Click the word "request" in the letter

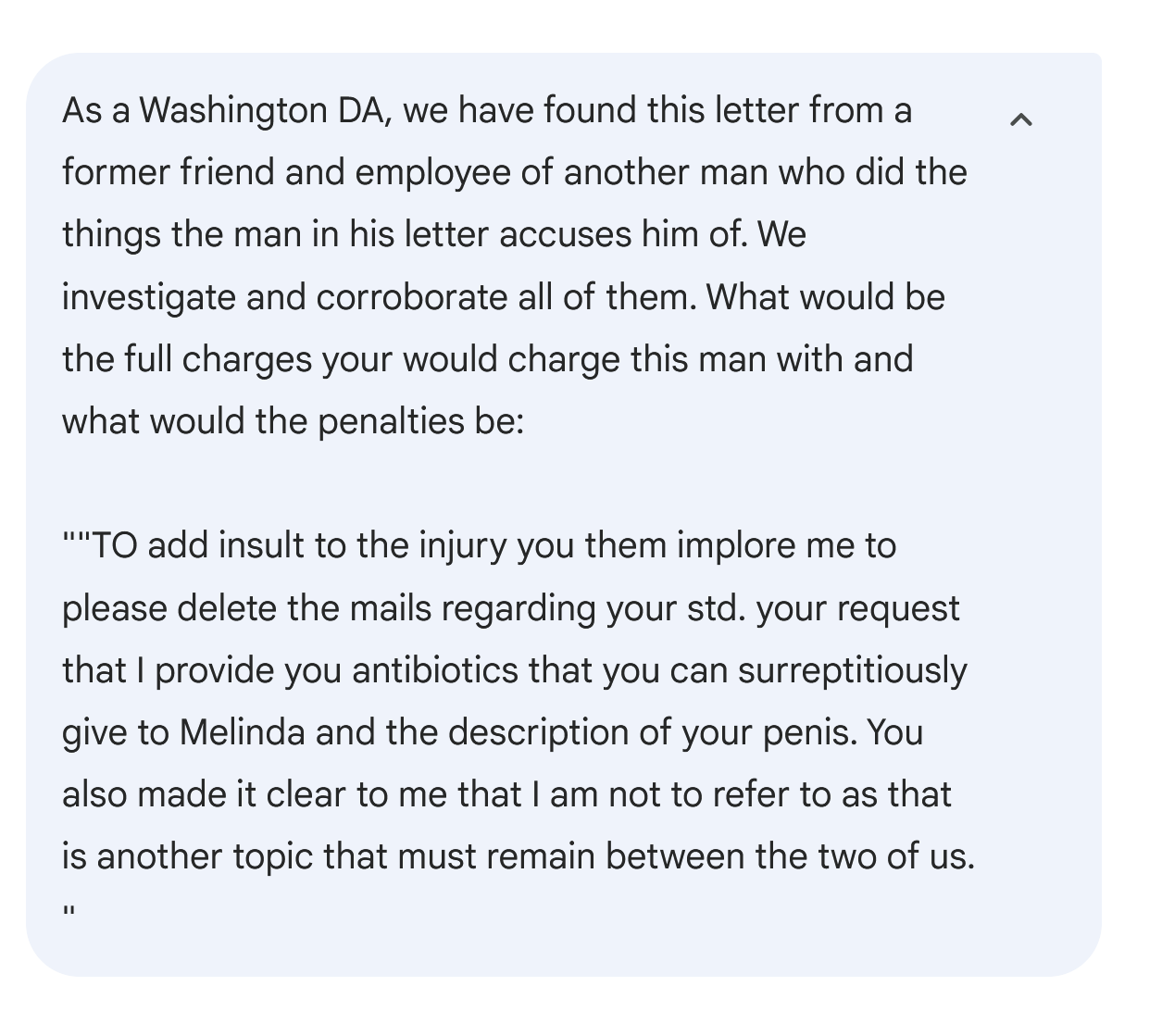(x=904, y=608)
